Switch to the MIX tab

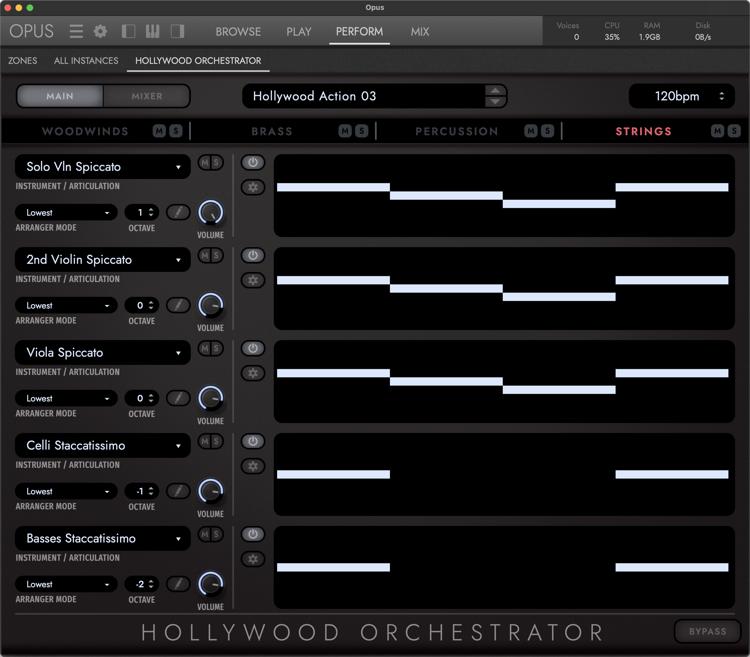[x=420, y=32]
